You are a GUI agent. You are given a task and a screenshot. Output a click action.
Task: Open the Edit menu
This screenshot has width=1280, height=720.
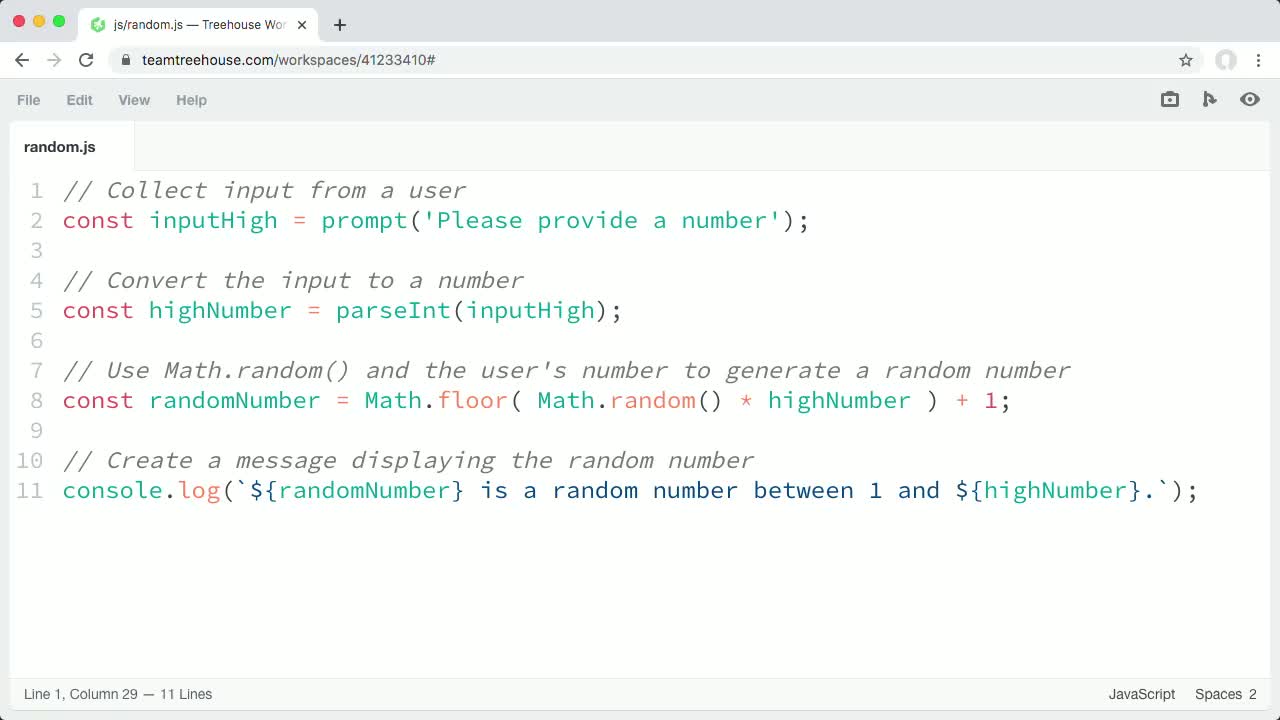tap(79, 100)
